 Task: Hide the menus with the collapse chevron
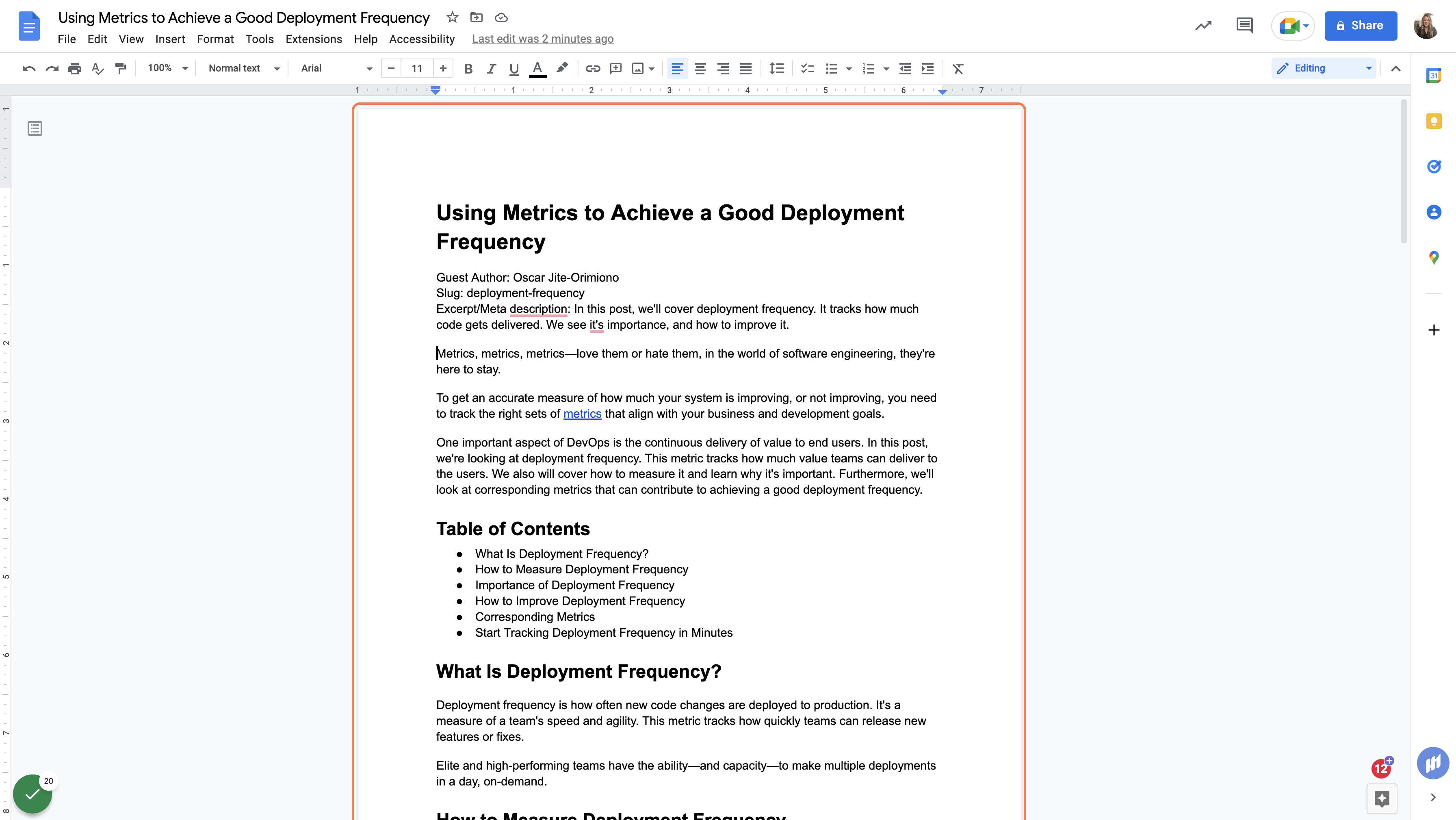click(1395, 68)
